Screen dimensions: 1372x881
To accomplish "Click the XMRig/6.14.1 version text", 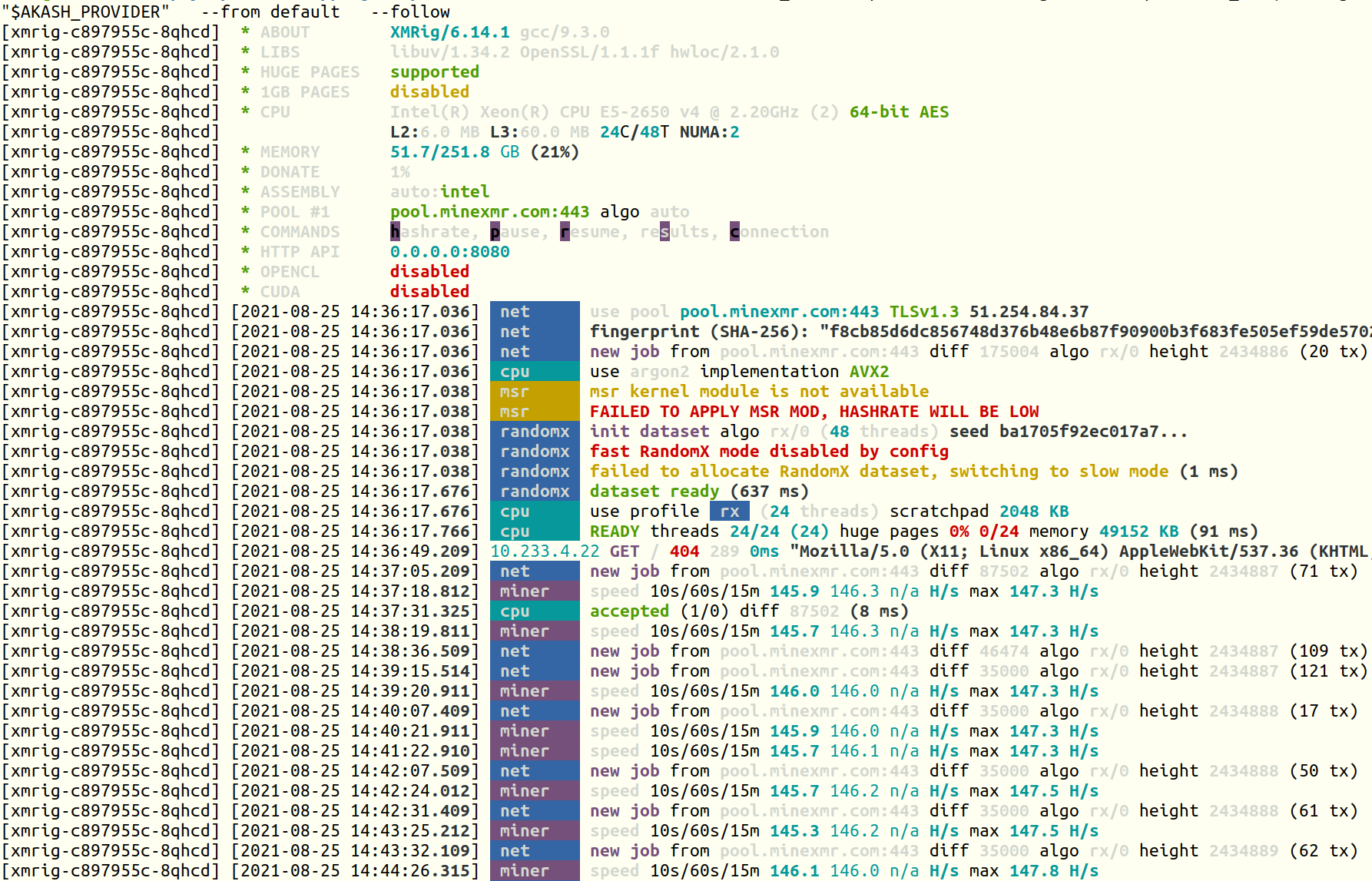I will coord(449,32).
